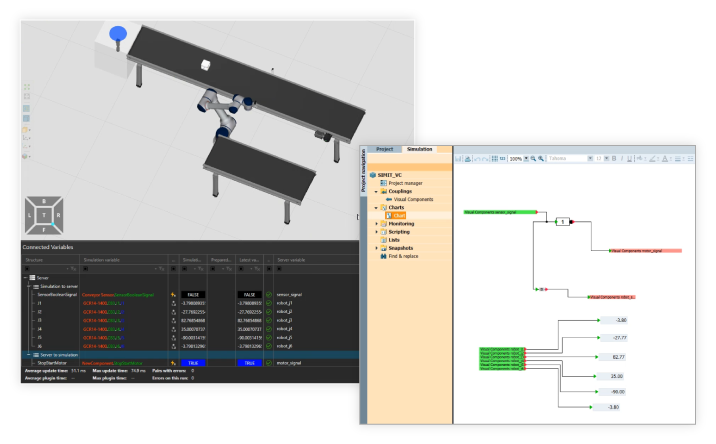Click the zoom in magnifier icon
Image resolution: width=716 pixels, height=444 pixels.
(x=533, y=158)
